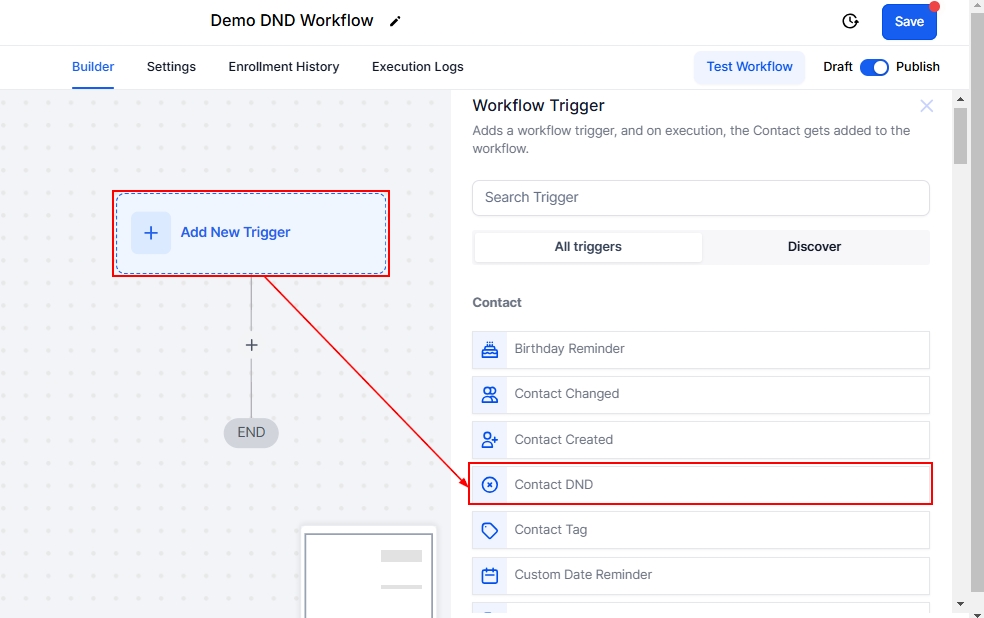View the Execution Logs tab
984x618 pixels.
click(x=418, y=67)
